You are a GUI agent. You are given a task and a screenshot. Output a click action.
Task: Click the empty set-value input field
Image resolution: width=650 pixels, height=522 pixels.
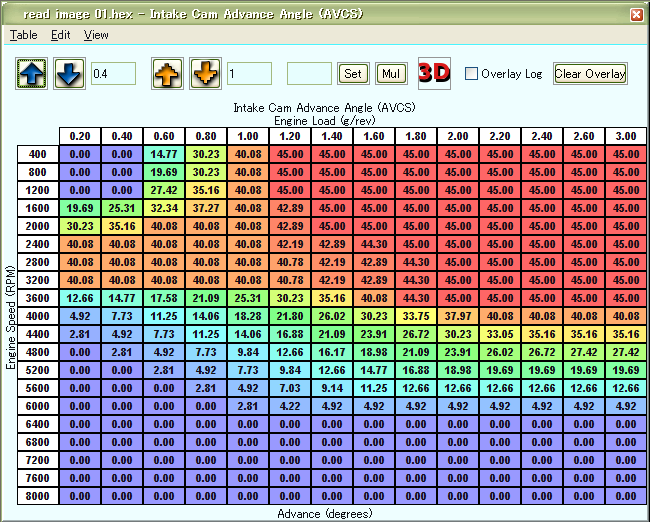coord(309,74)
